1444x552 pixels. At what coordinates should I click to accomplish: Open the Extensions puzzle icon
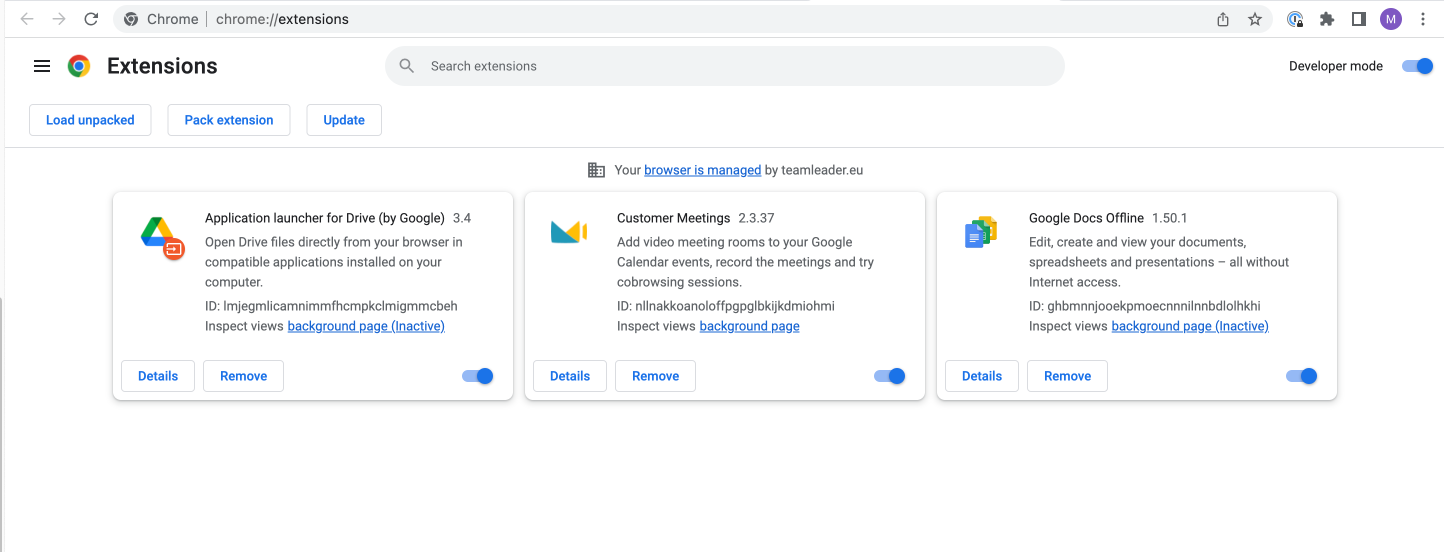1327,19
